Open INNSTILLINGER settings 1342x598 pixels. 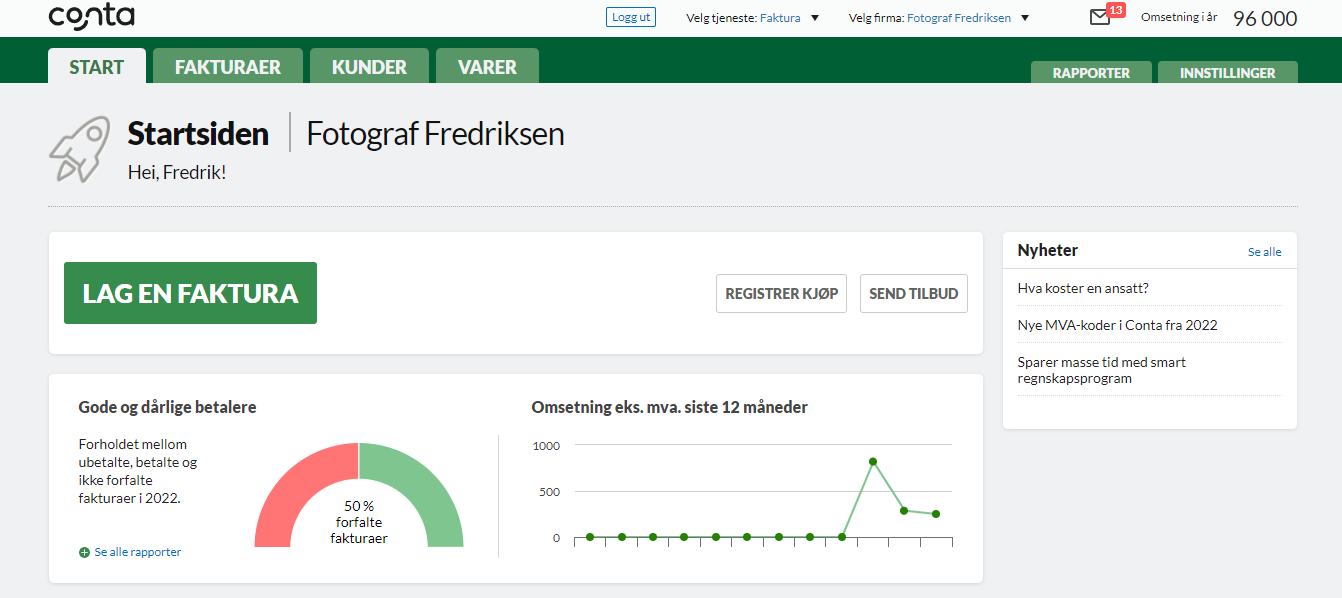click(1227, 72)
